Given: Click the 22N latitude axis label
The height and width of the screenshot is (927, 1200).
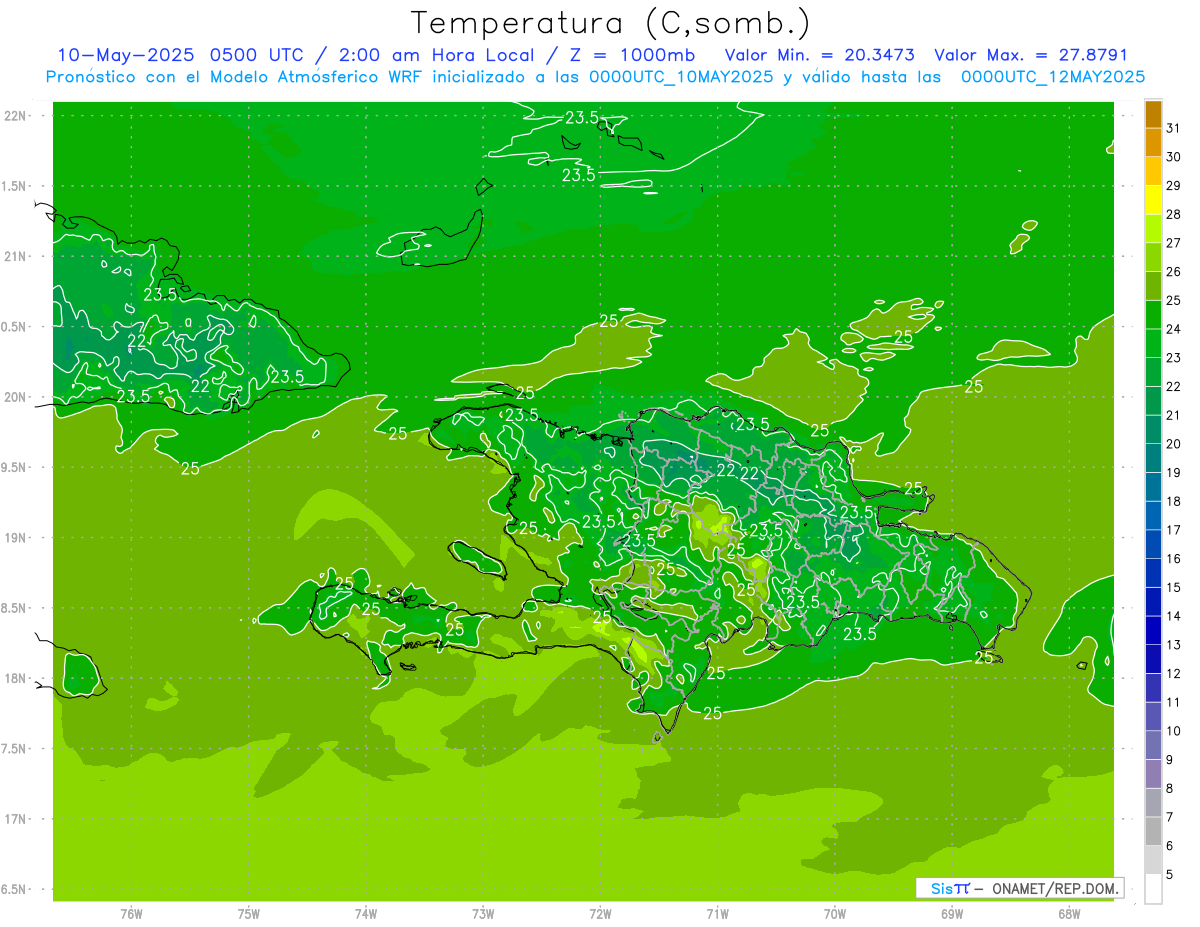Looking at the screenshot, I should coord(17,116).
